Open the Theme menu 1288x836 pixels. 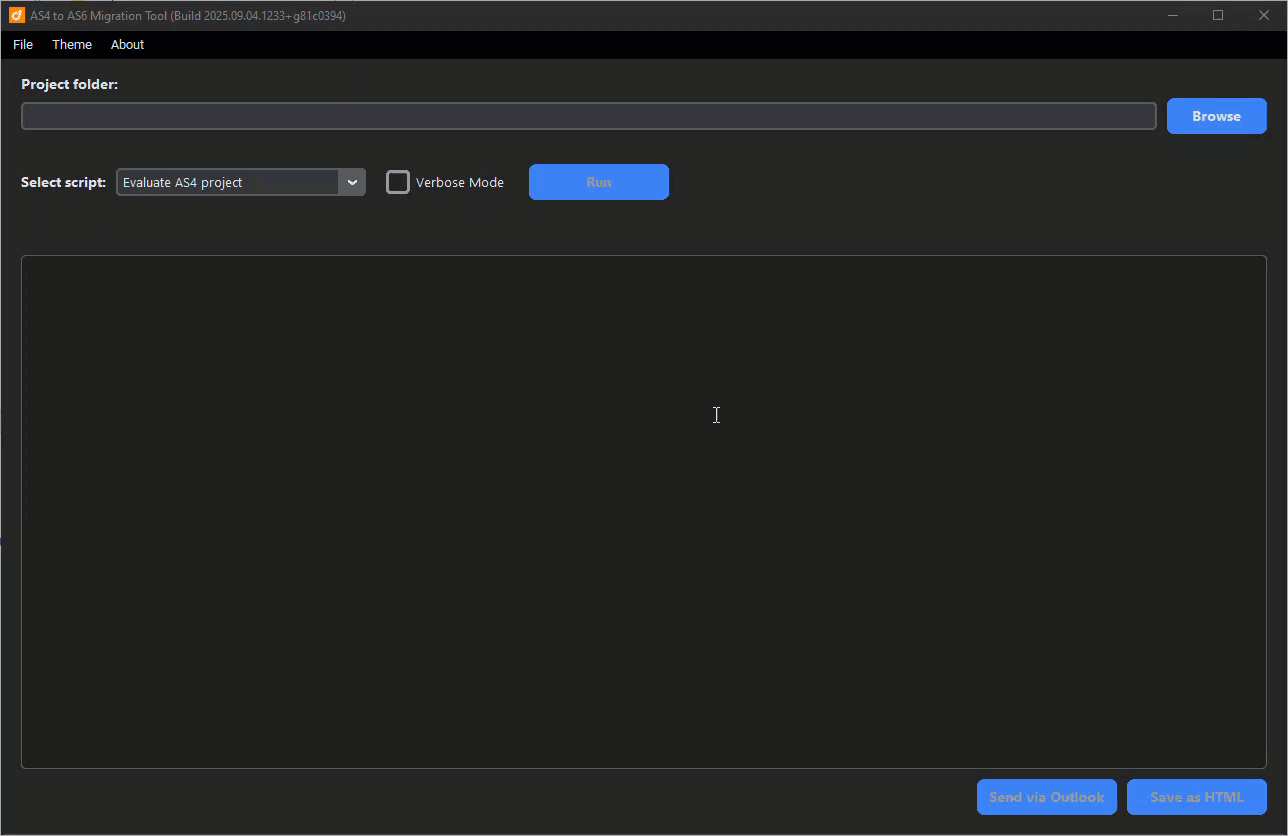click(72, 45)
